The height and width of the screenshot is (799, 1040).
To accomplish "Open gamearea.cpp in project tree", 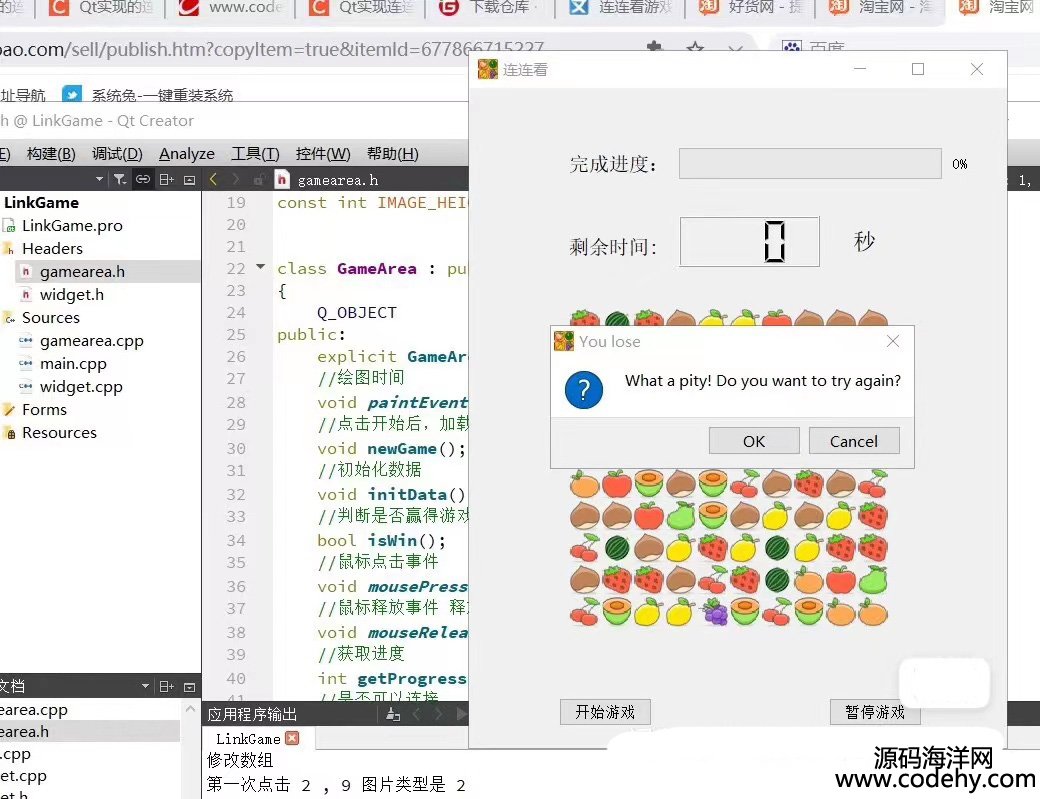I will 92,341.
